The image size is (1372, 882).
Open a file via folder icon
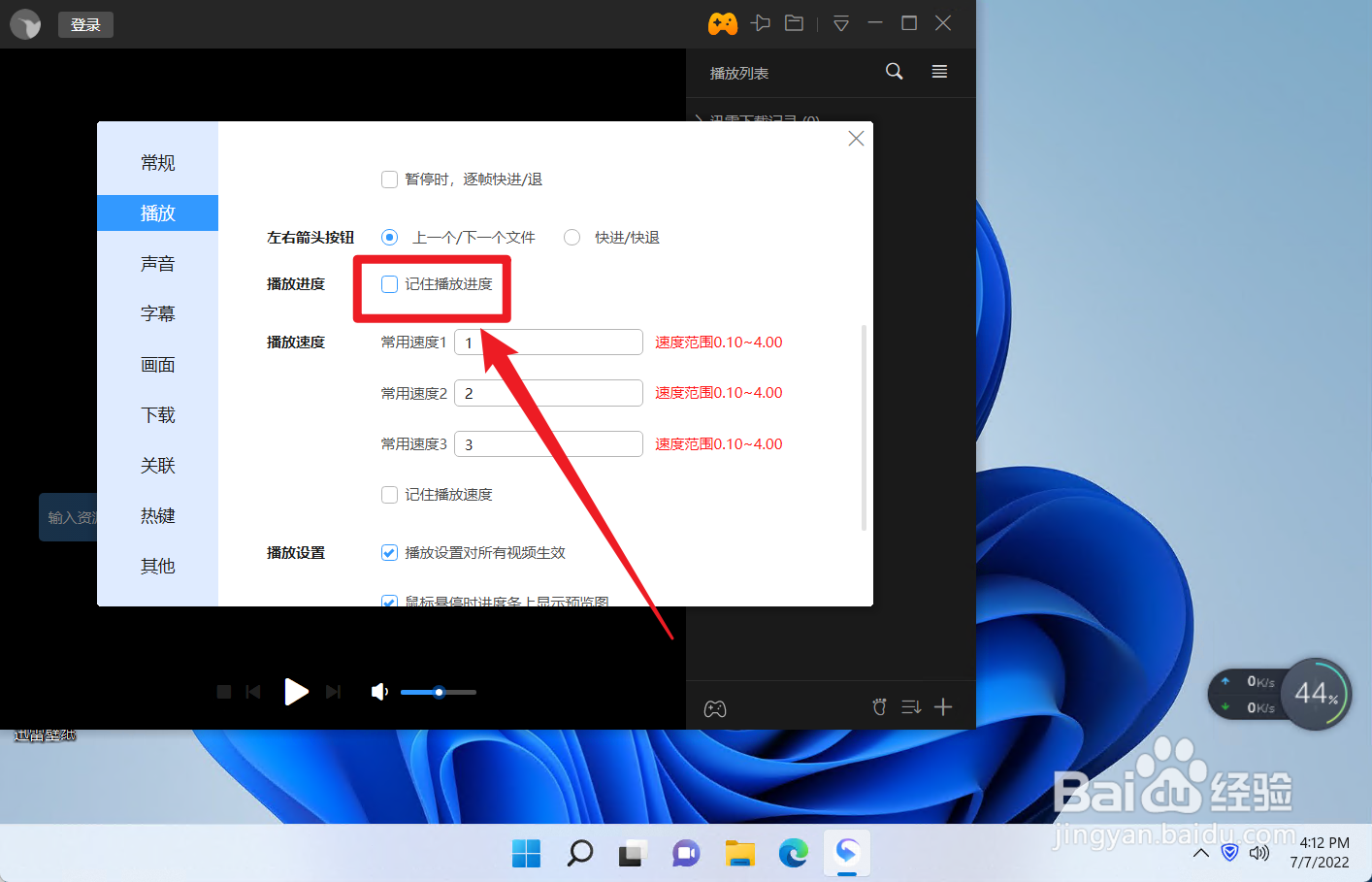[x=794, y=23]
